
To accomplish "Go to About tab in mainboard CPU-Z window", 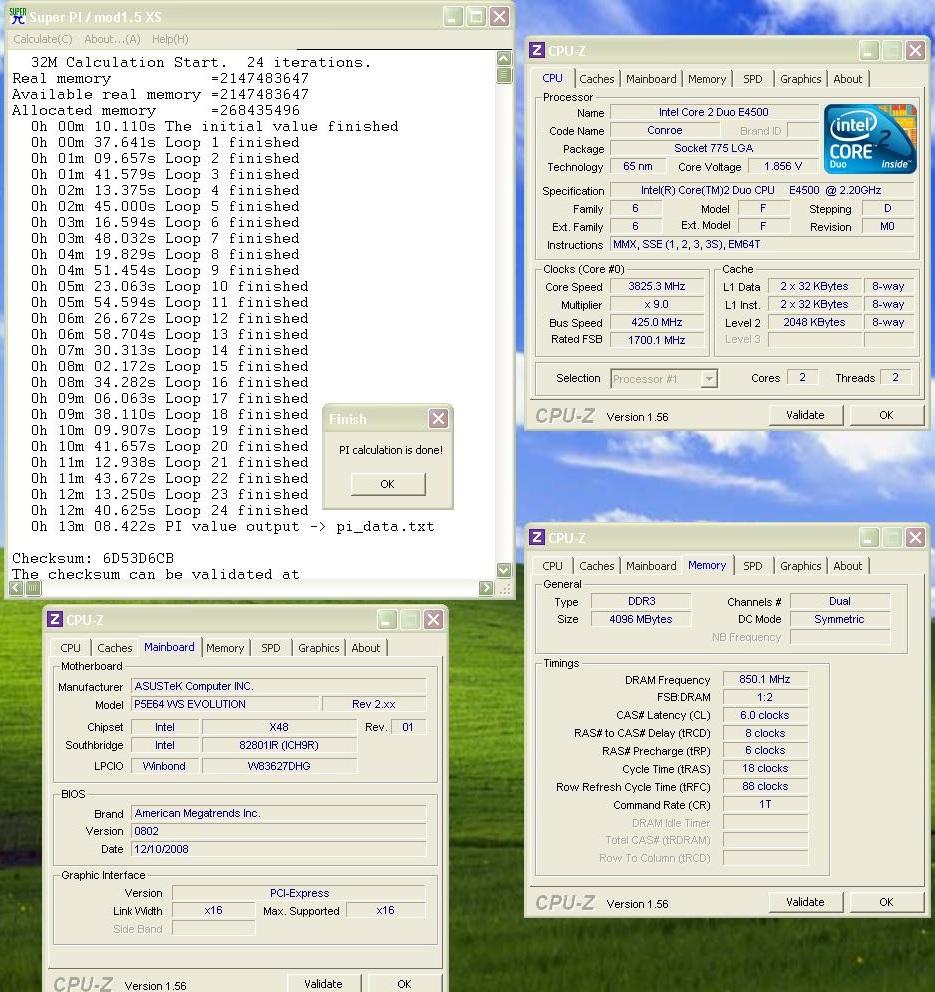I will click(x=366, y=648).
